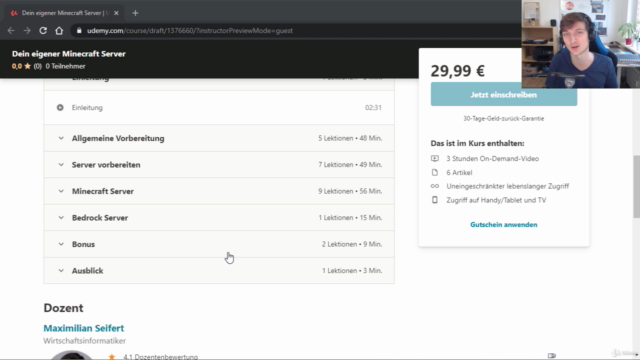Click the Bedrock Server section title
The height and width of the screenshot is (360, 640).
[100, 218]
